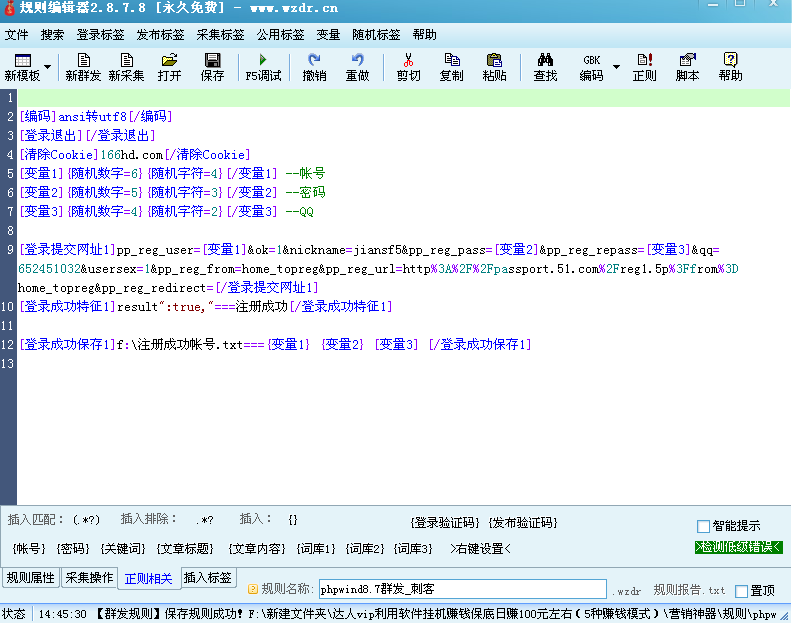Toggle the 置顶 always-on-top checkbox
792x623 pixels.
[741, 591]
